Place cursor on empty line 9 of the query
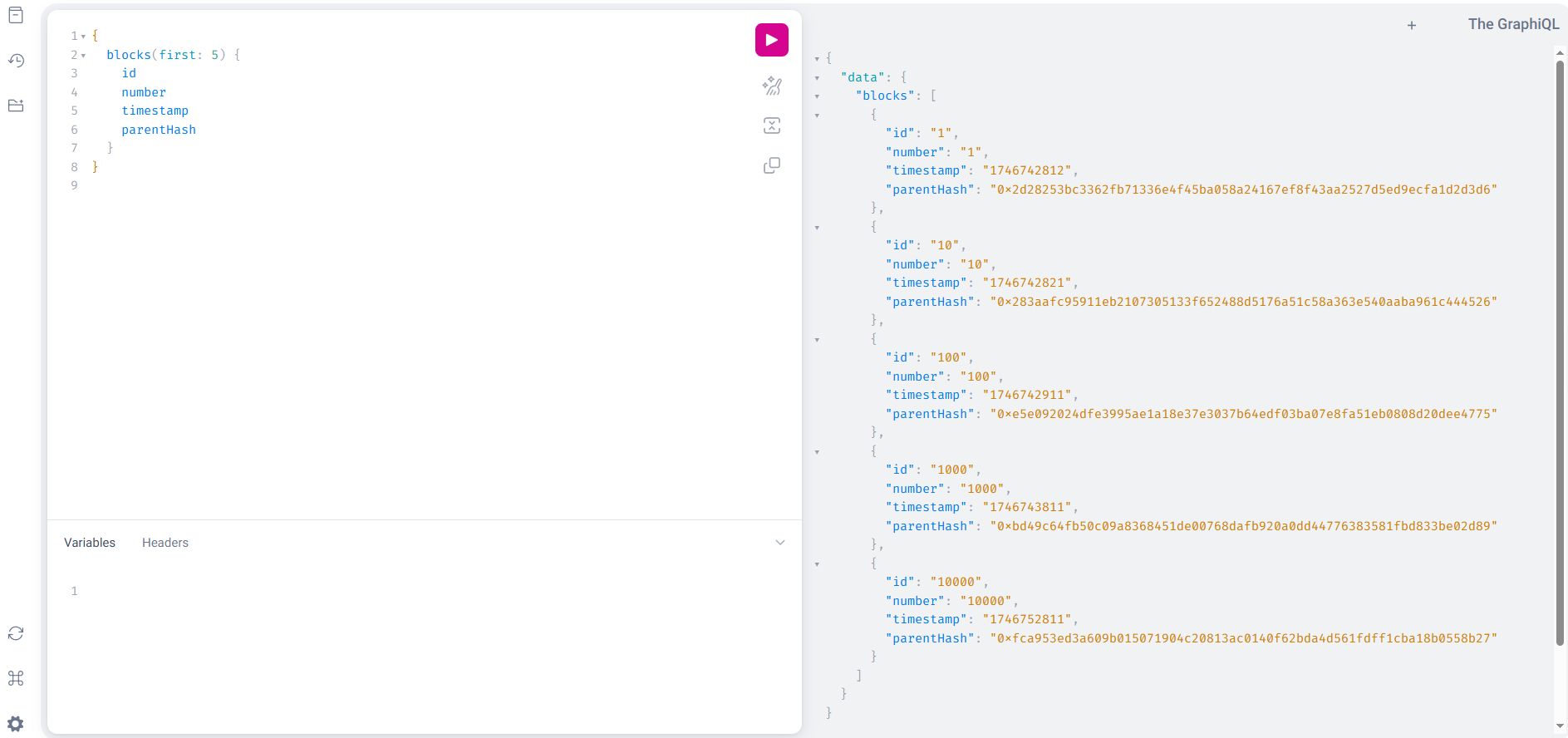The image size is (1568, 738). pos(415,185)
